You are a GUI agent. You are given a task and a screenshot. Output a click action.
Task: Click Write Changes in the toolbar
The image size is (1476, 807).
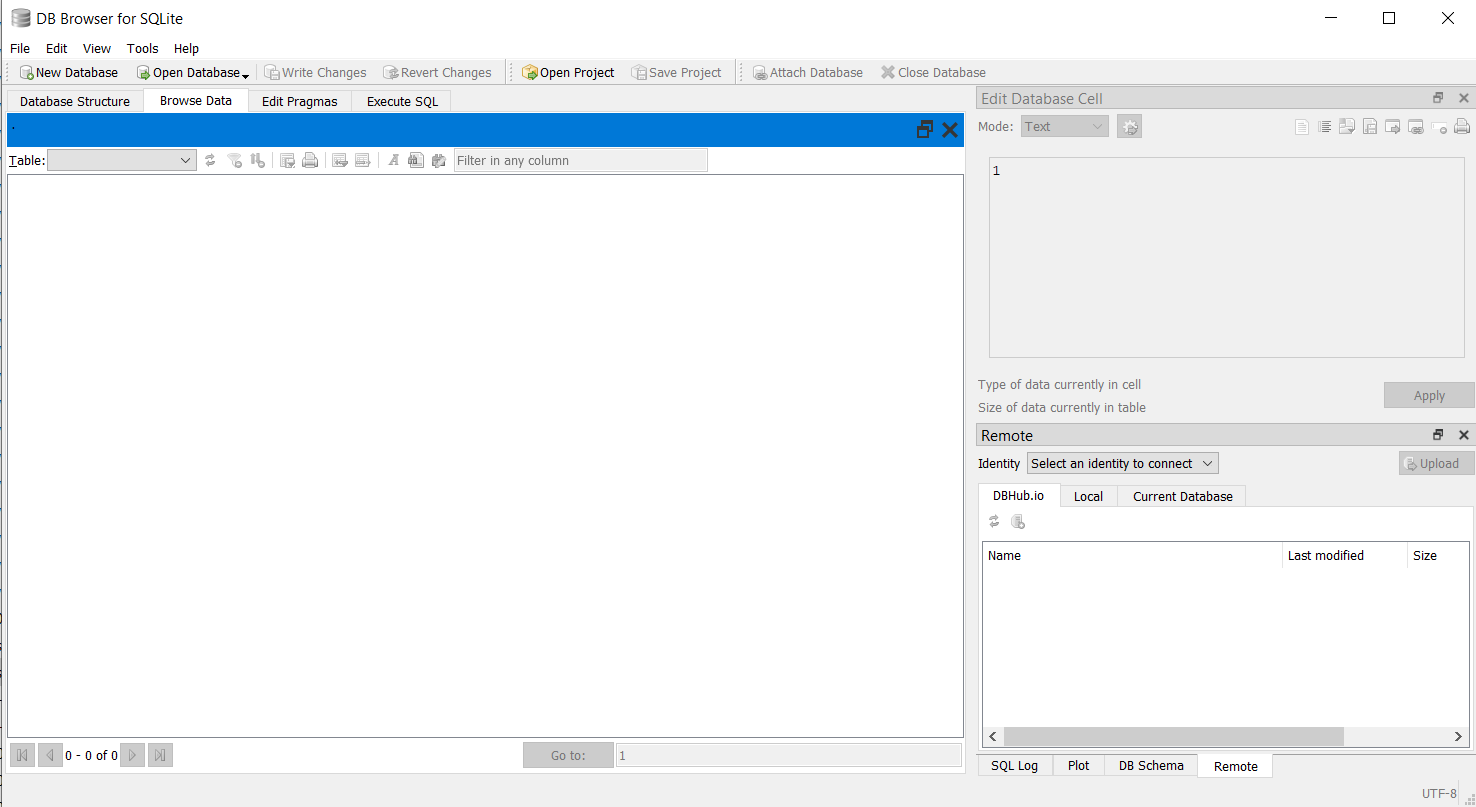pyautogui.click(x=315, y=72)
